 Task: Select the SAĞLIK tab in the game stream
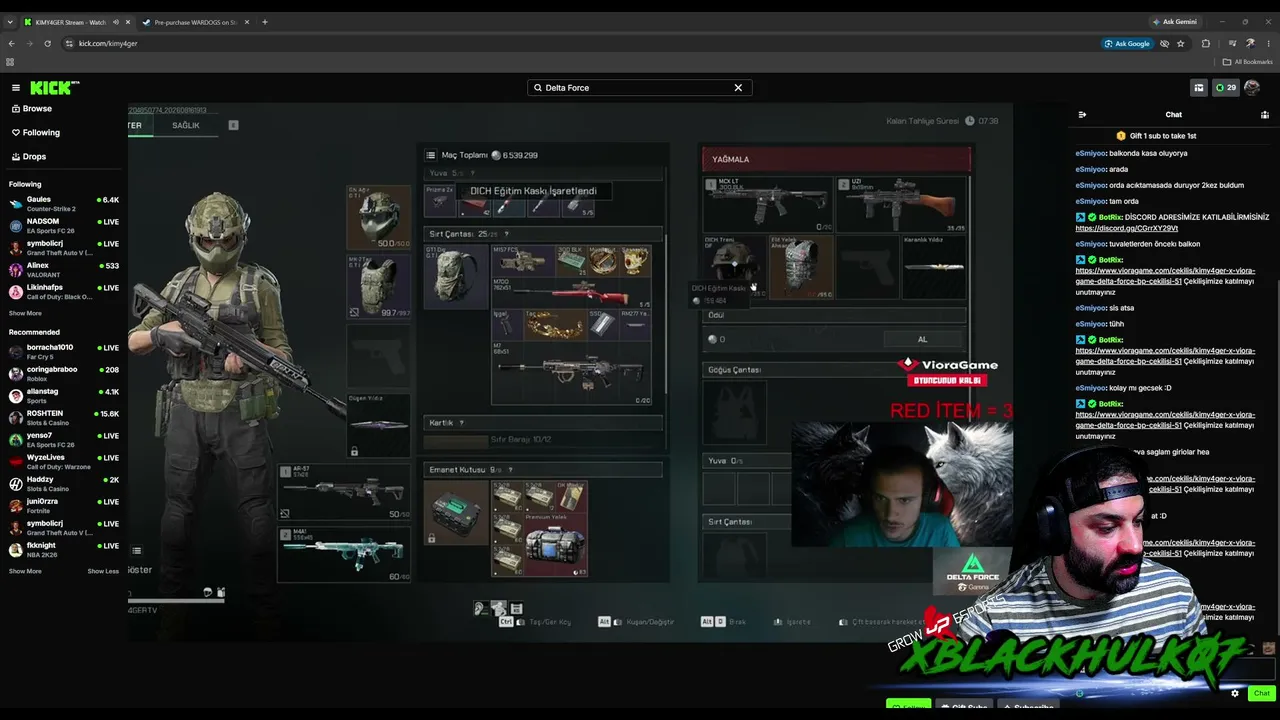point(186,126)
